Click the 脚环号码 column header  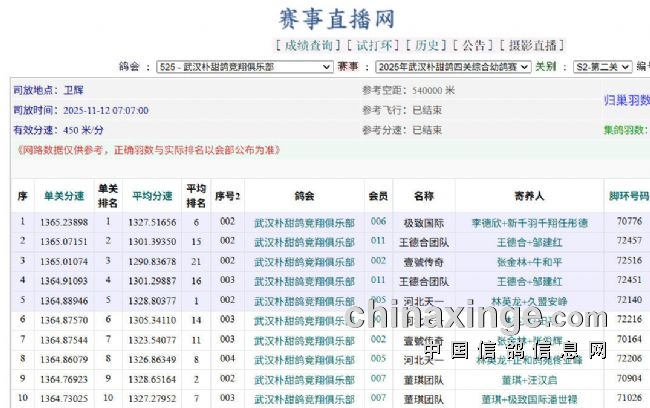point(629,195)
